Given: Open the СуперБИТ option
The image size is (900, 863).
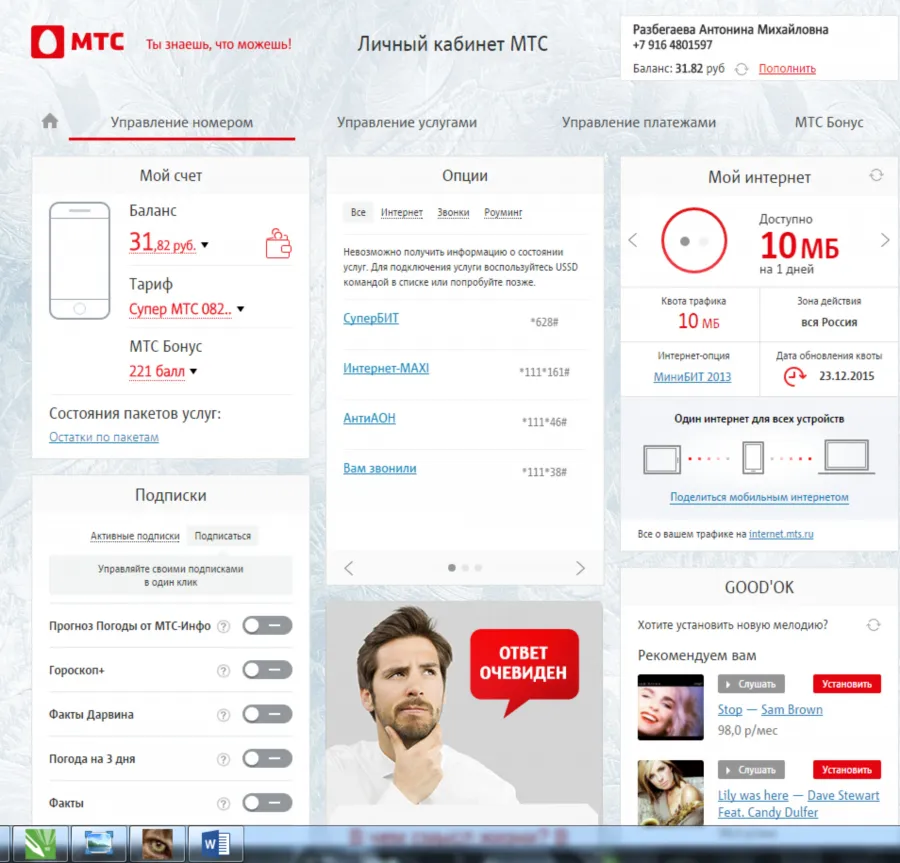Looking at the screenshot, I should [x=371, y=318].
